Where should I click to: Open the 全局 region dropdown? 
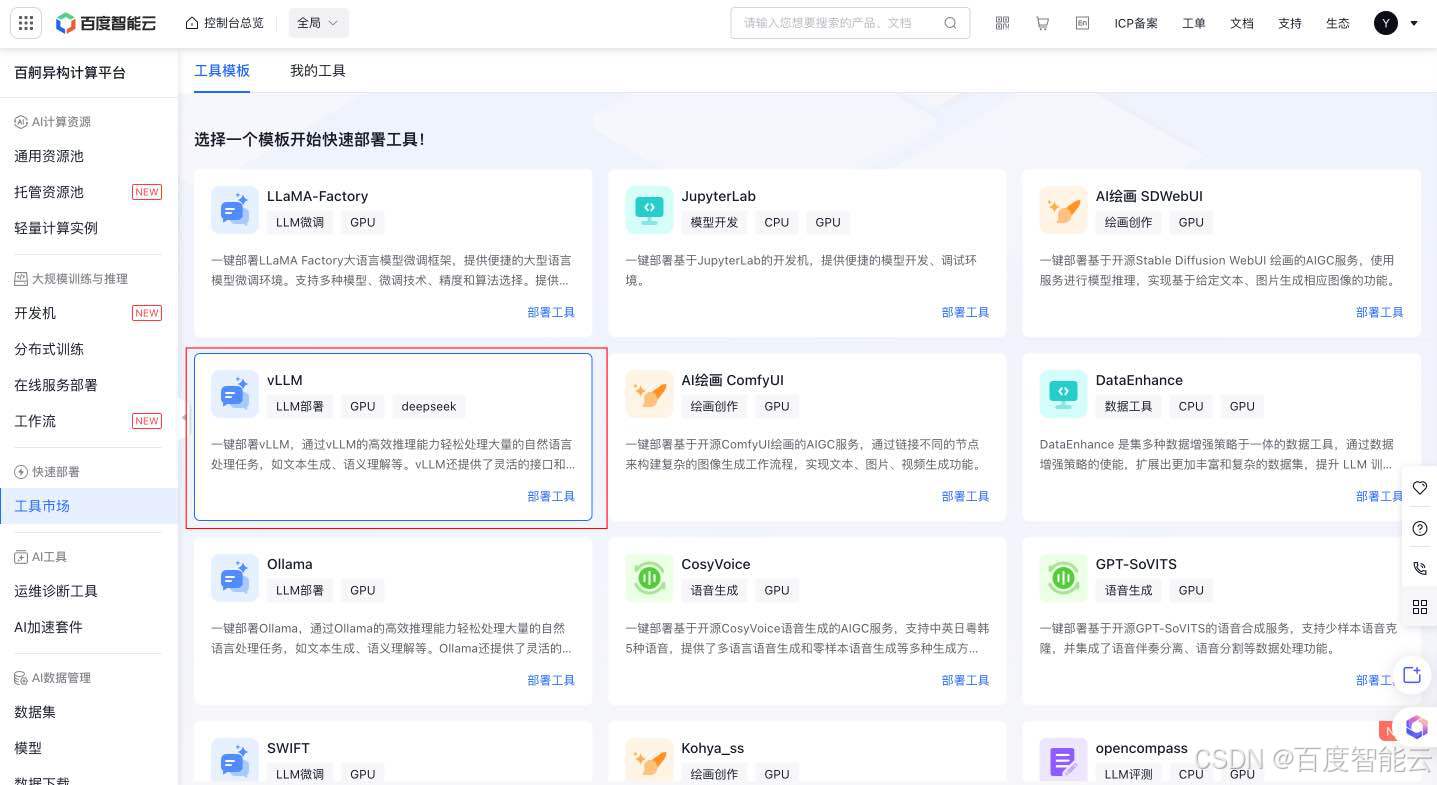(x=318, y=23)
